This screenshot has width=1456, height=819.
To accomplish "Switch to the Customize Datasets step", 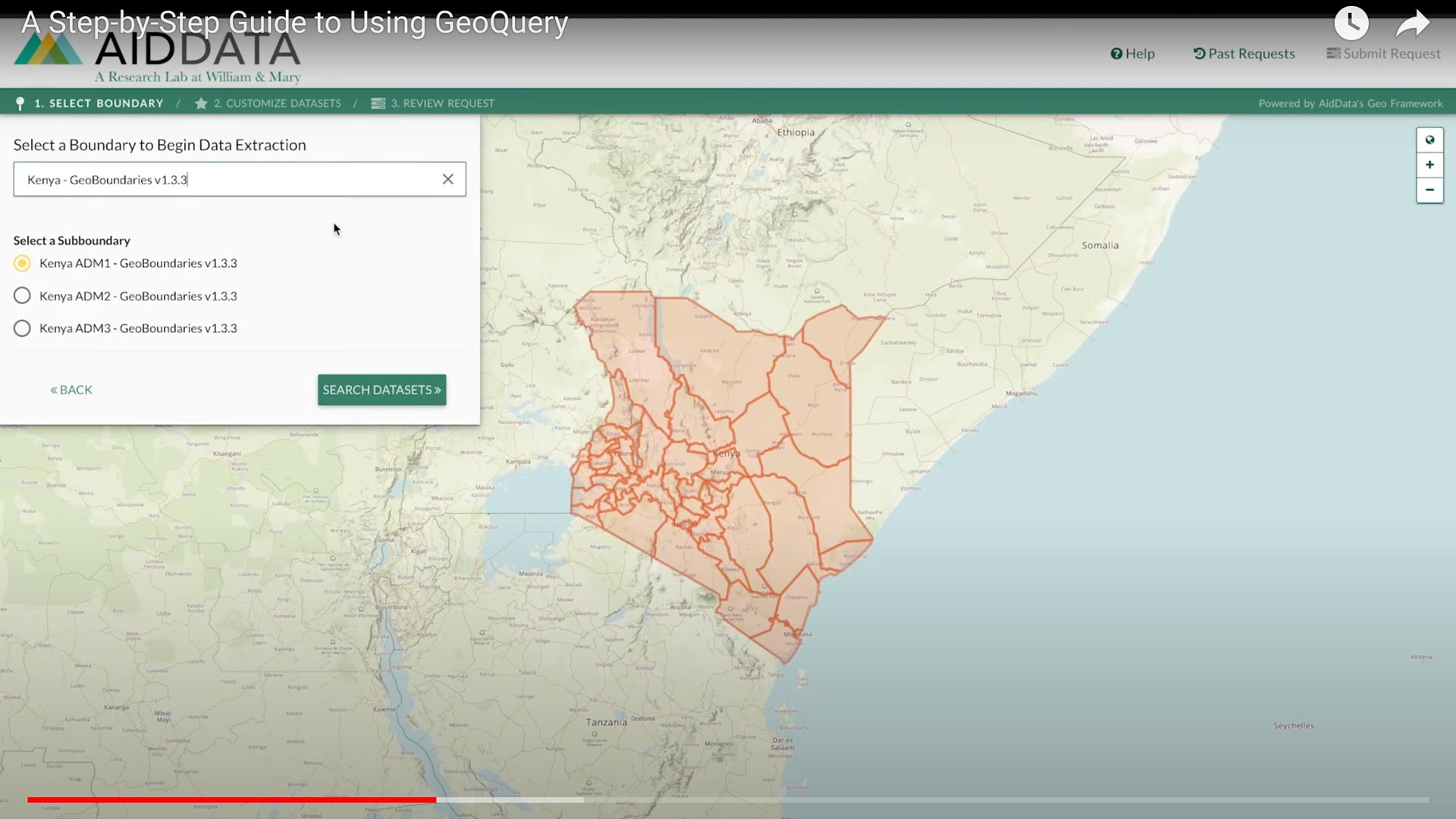I will 278,103.
